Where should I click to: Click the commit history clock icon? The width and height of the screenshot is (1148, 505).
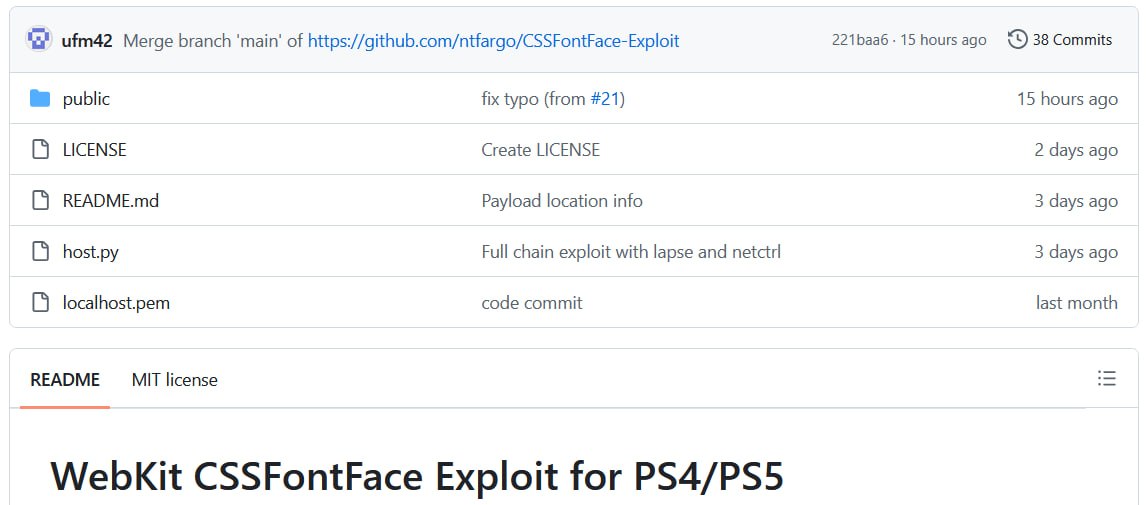coord(1017,40)
